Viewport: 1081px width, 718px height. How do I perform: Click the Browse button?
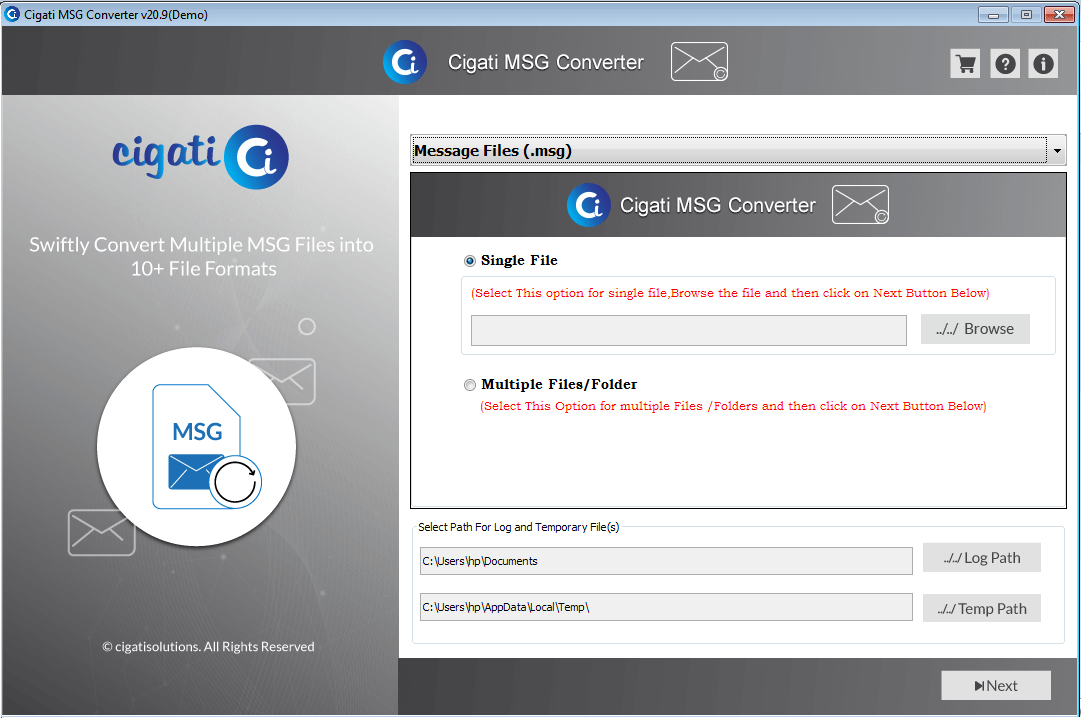pyautogui.click(x=975, y=329)
